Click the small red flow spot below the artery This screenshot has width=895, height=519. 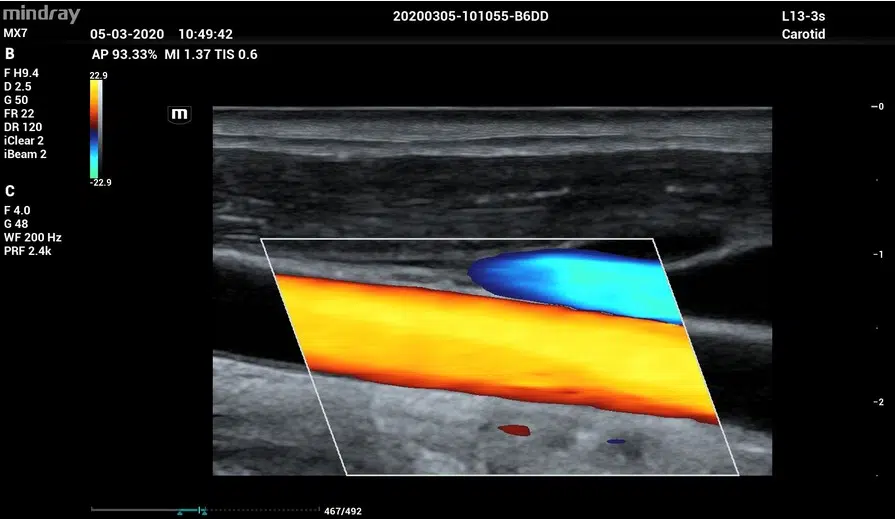514,430
